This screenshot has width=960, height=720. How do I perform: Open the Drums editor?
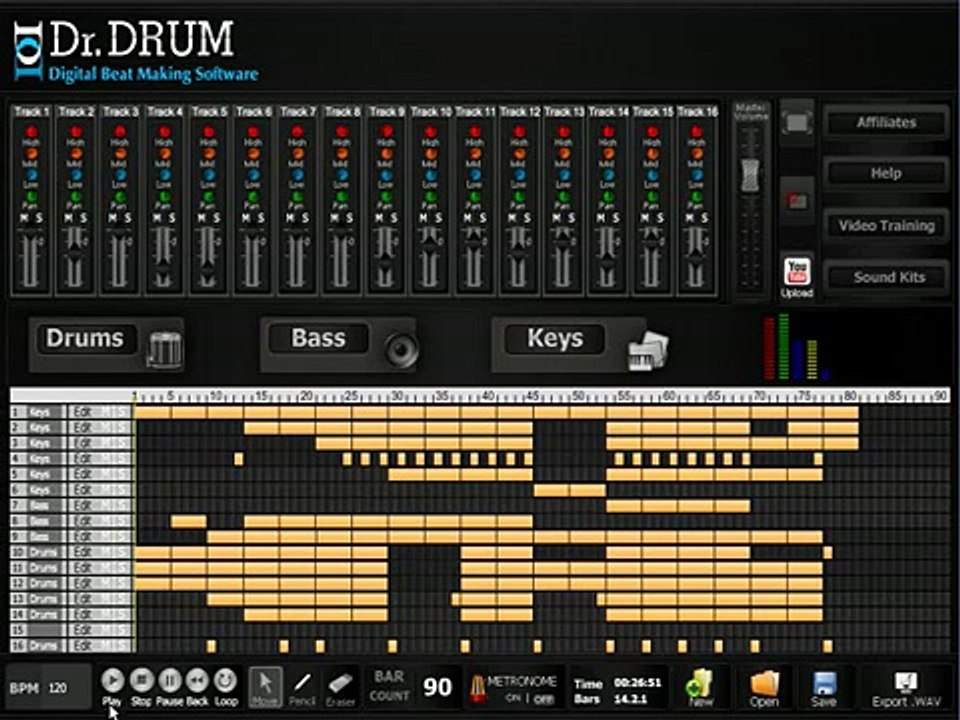pos(85,339)
